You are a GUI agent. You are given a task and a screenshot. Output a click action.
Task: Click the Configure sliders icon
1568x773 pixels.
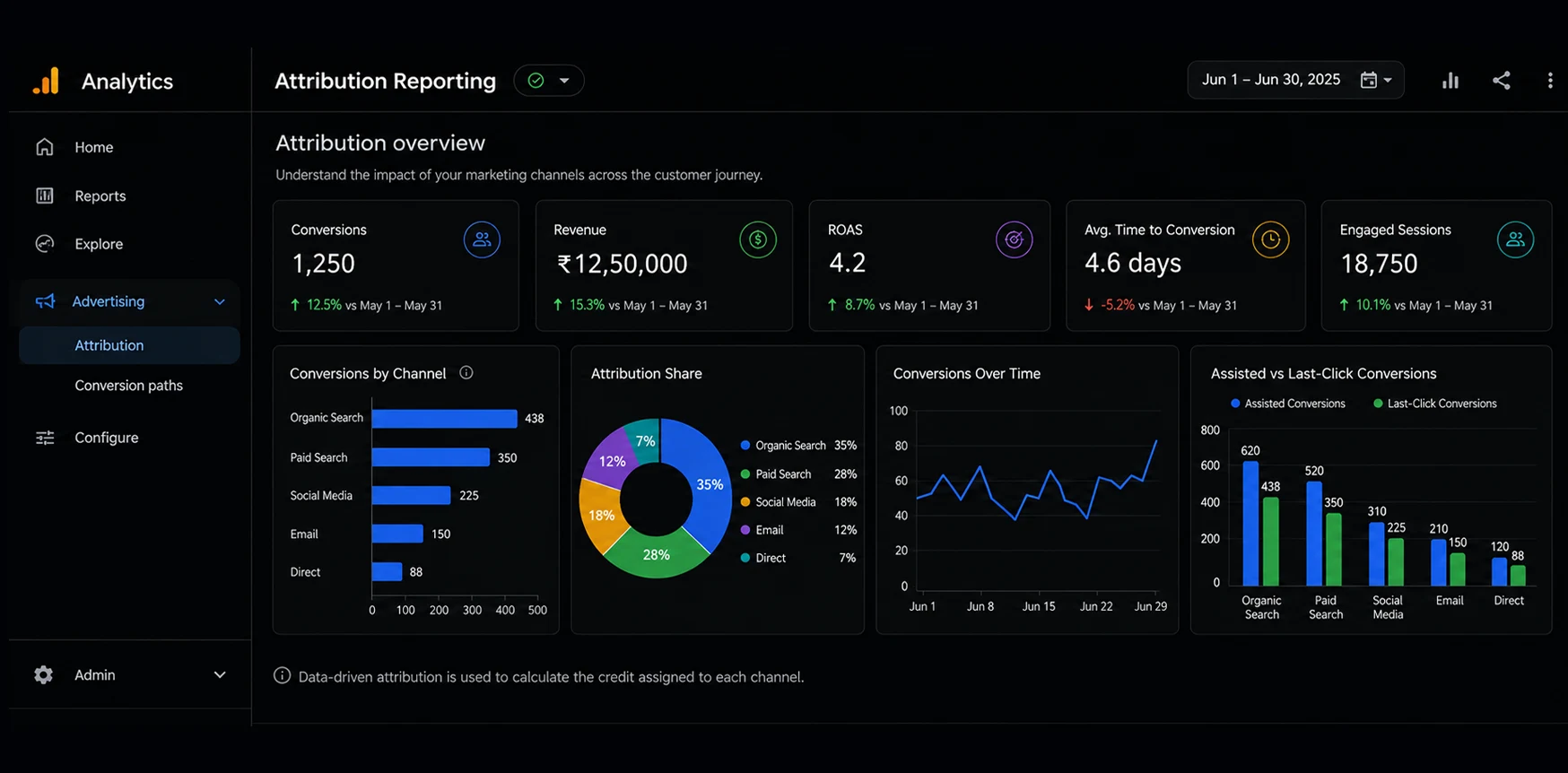tap(45, 438)
